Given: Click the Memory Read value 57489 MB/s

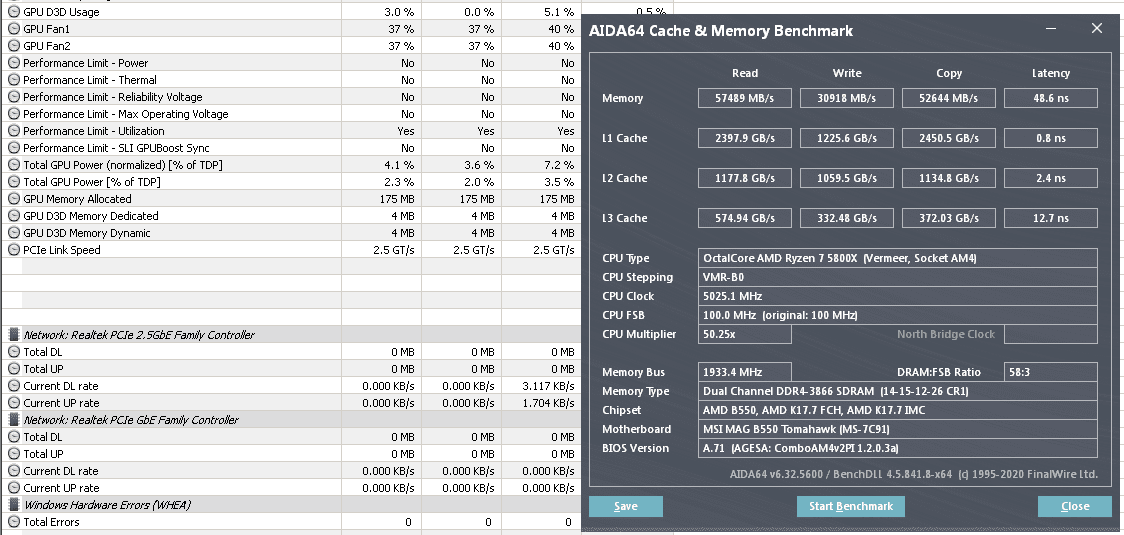Looking at the screenshot, I should pos(745,98).
